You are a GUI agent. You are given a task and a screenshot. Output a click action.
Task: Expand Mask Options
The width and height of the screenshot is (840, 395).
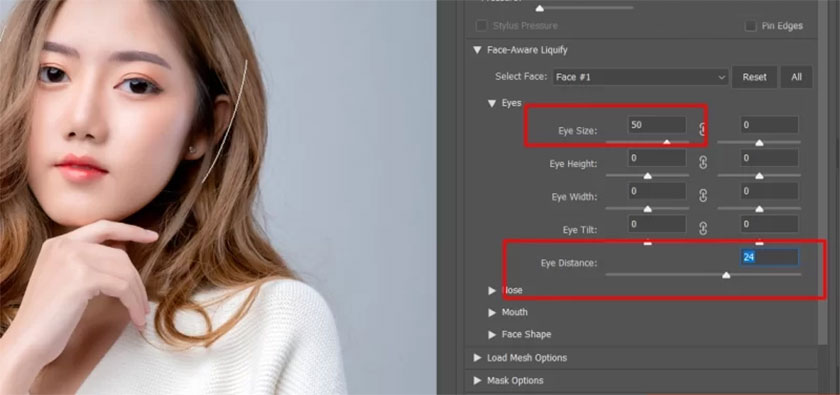pyautogui.click(x=477, y=380)
